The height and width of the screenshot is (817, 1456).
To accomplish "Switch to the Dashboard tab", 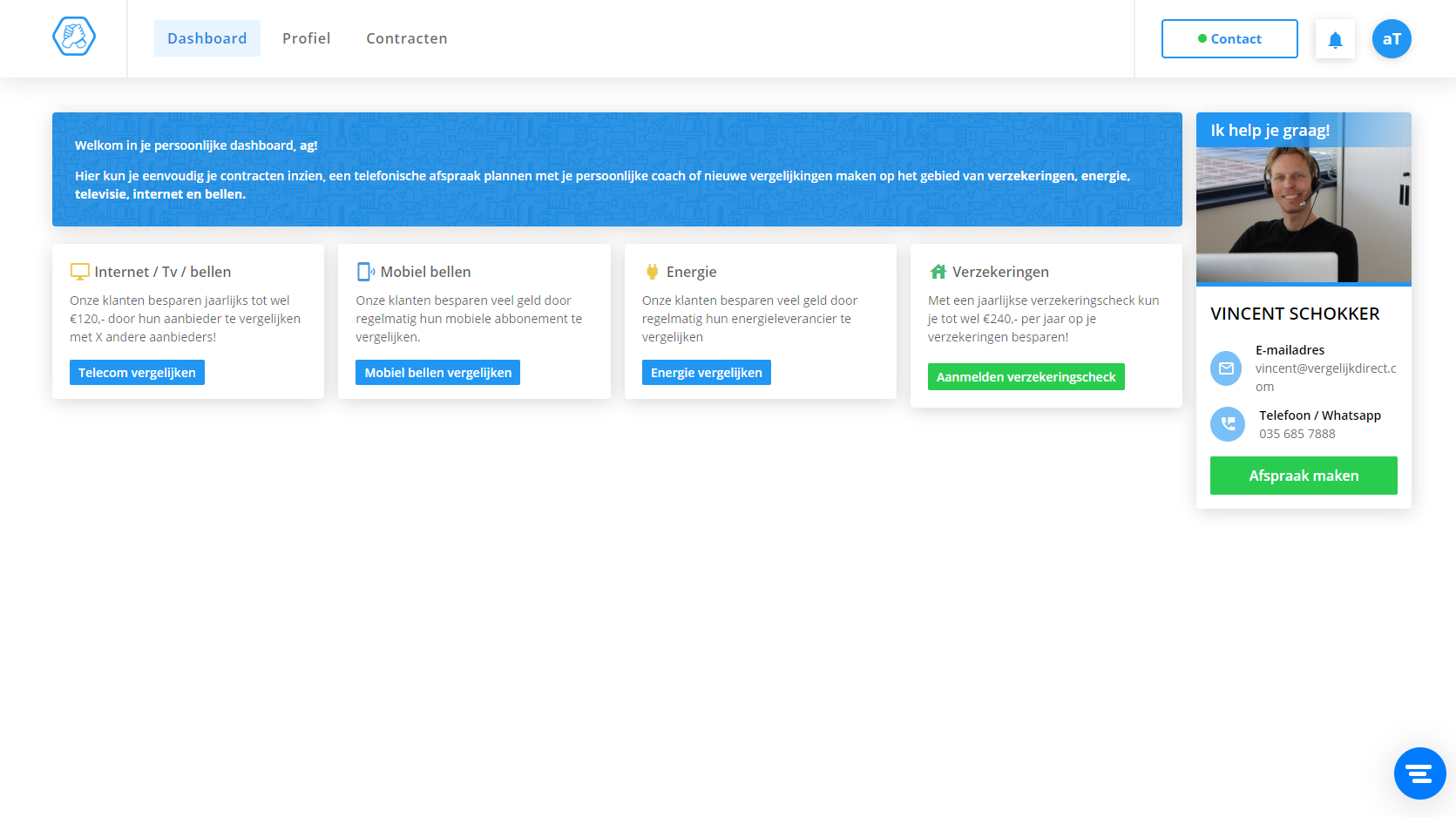I will (207, 38).
